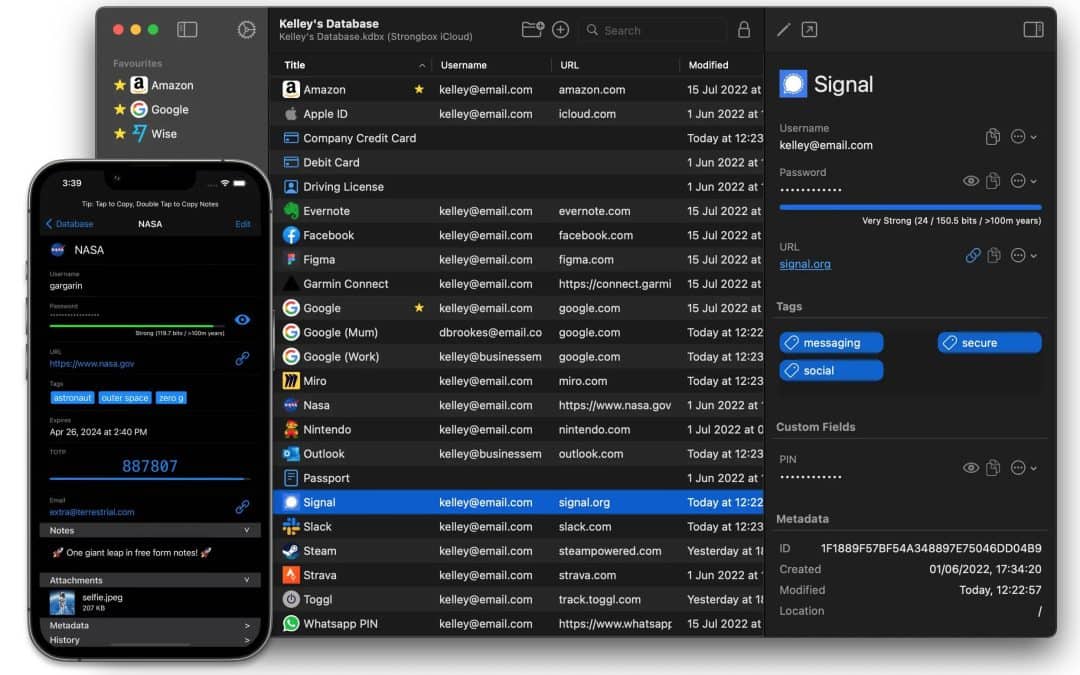This screenshot has width=1080, height=675.
Task: Click in the Search field
Action: coord(660,31)
